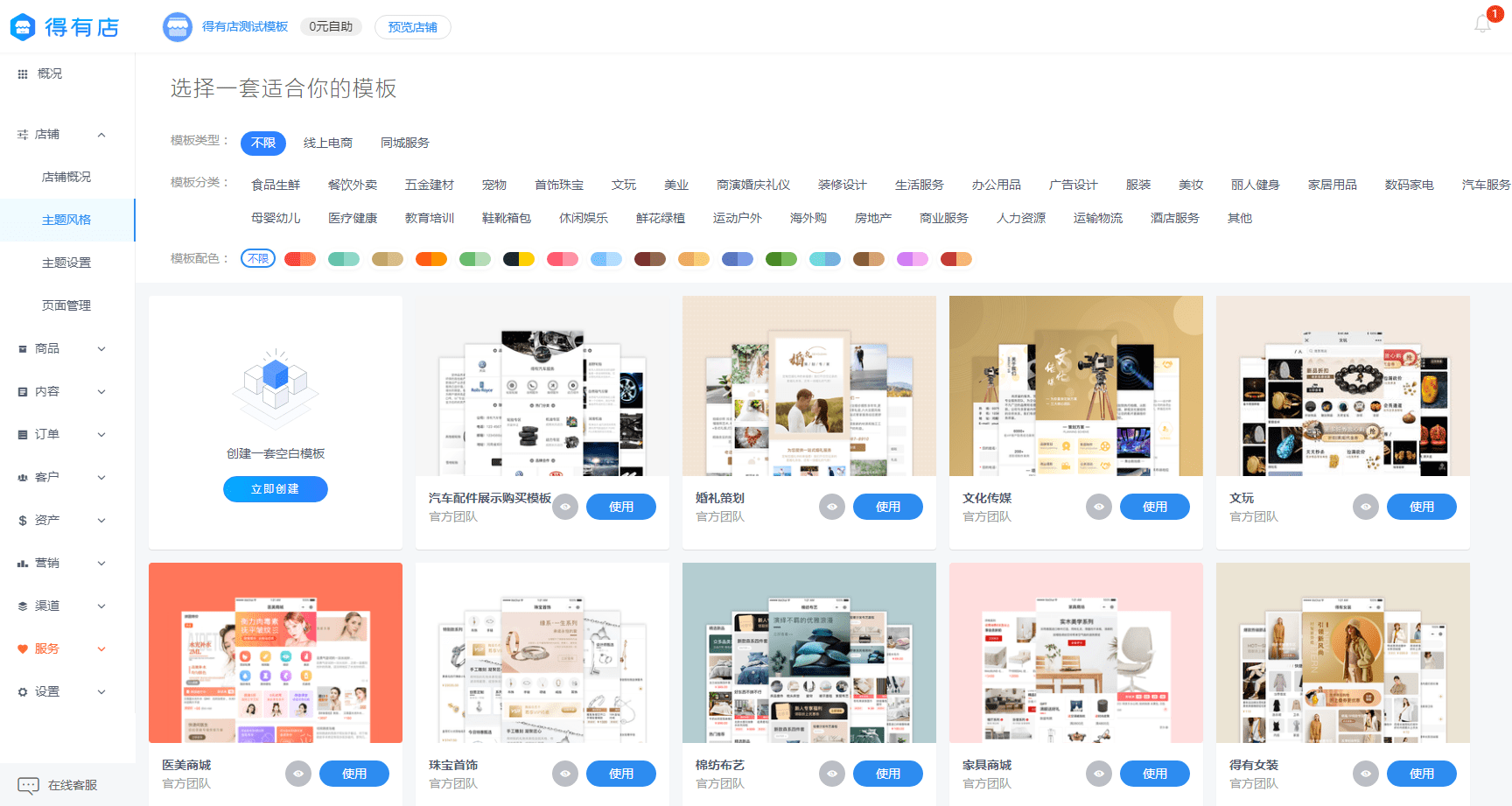The height and width of the screenshot is (806, 1512).
Task: Preview 珠宝首饰 template with eye icon
Action: click(565, 774)
